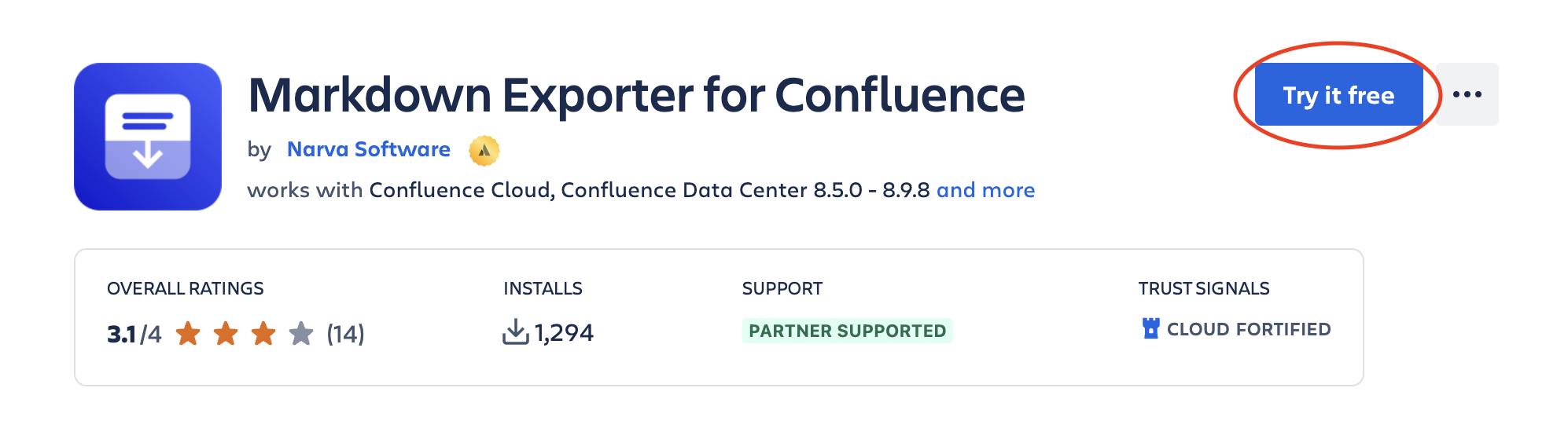1568x421 pixels.
Task: Open the Narva Software vendor link
Action: 368,149
